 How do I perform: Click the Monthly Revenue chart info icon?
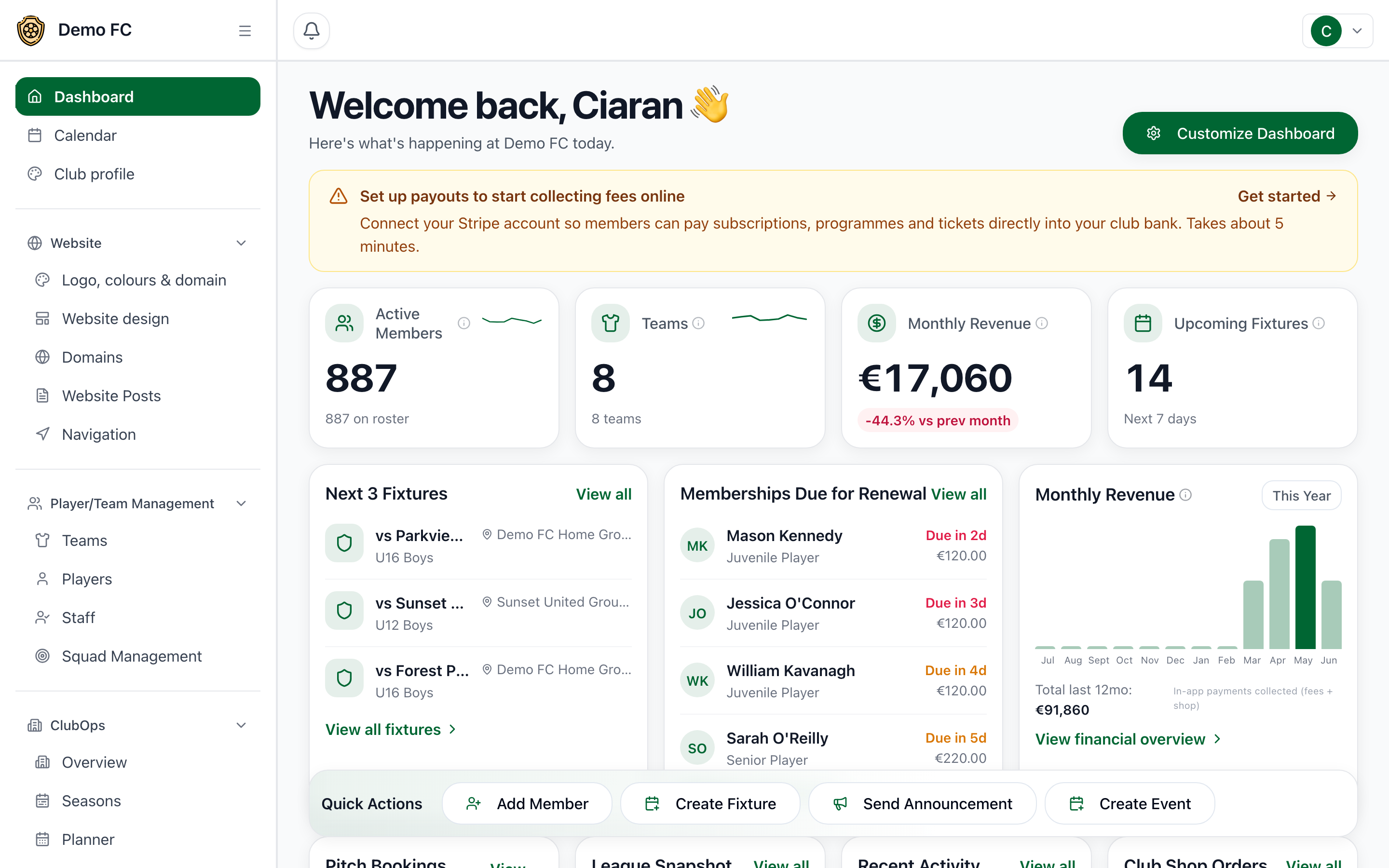(x=1185, y=495)
